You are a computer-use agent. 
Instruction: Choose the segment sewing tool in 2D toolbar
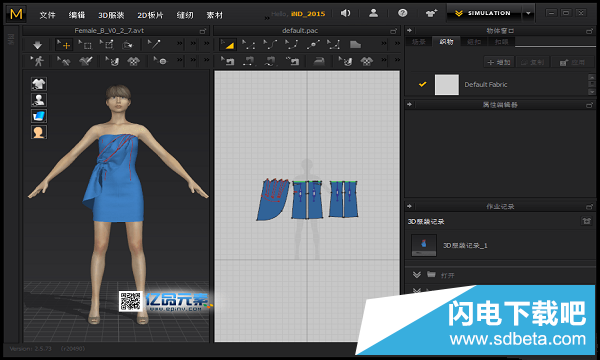pos(249,61)
